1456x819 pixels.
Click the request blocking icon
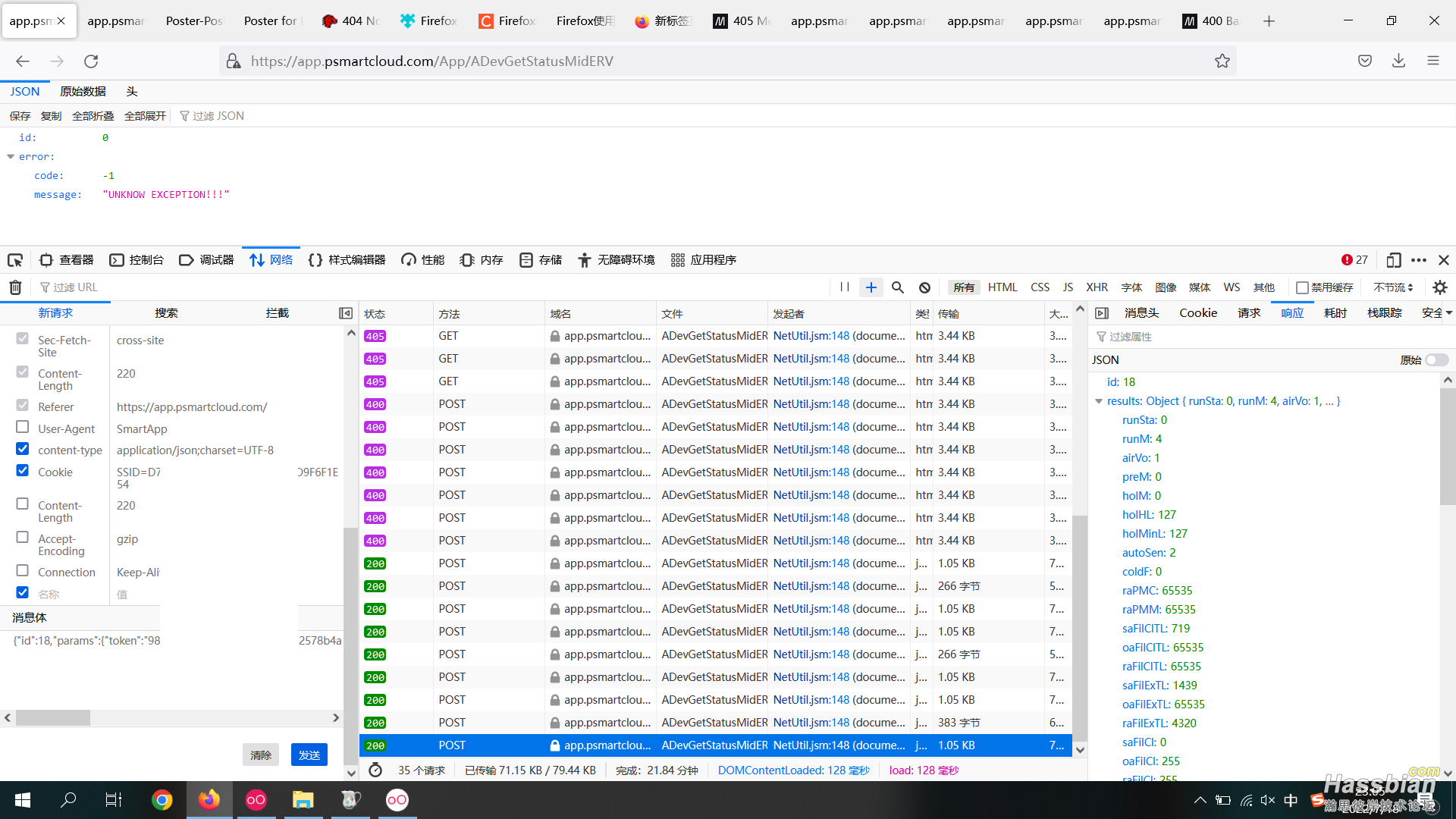(924, 287)
